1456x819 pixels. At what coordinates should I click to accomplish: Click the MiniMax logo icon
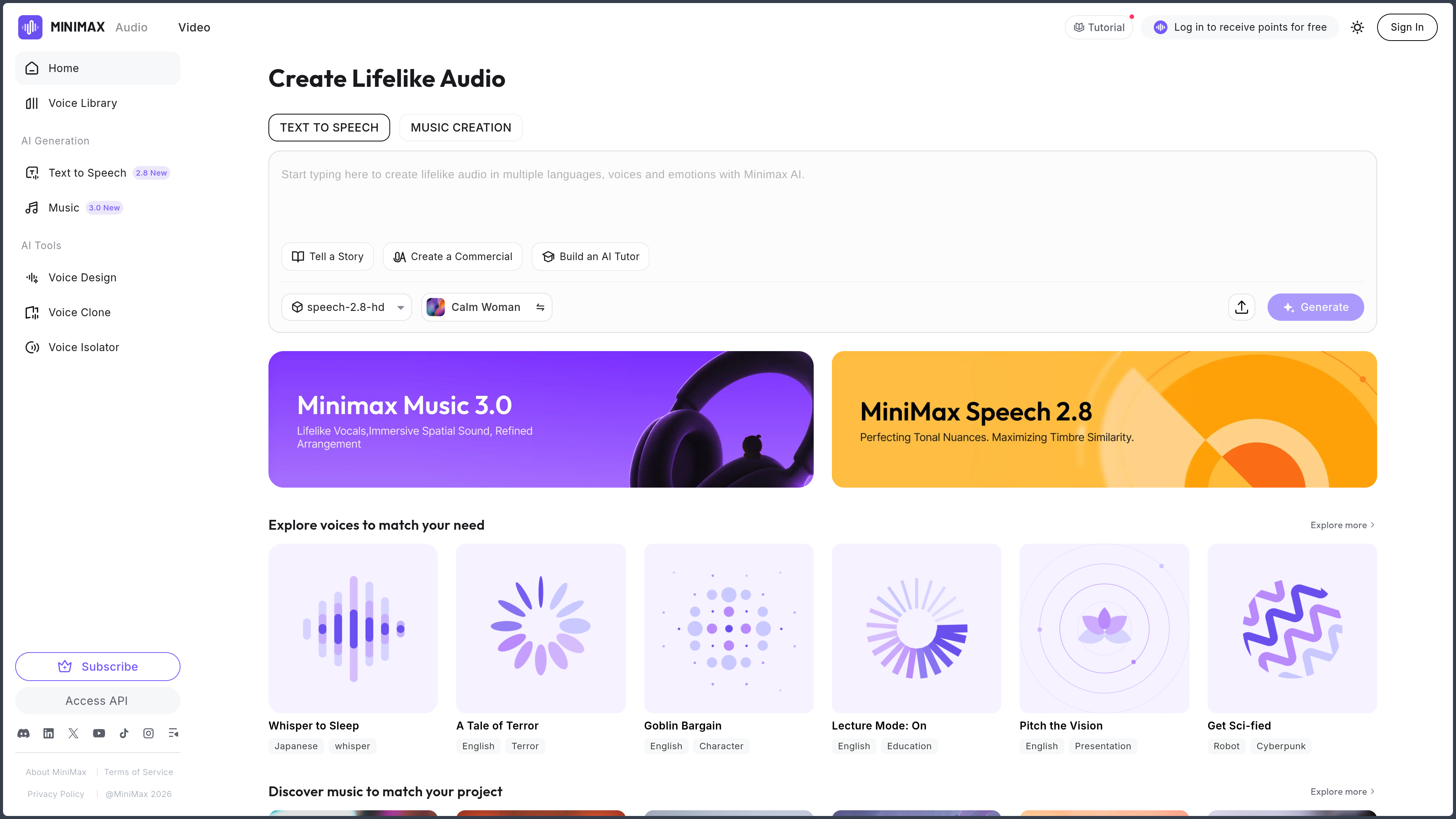(x=30, y=27)
